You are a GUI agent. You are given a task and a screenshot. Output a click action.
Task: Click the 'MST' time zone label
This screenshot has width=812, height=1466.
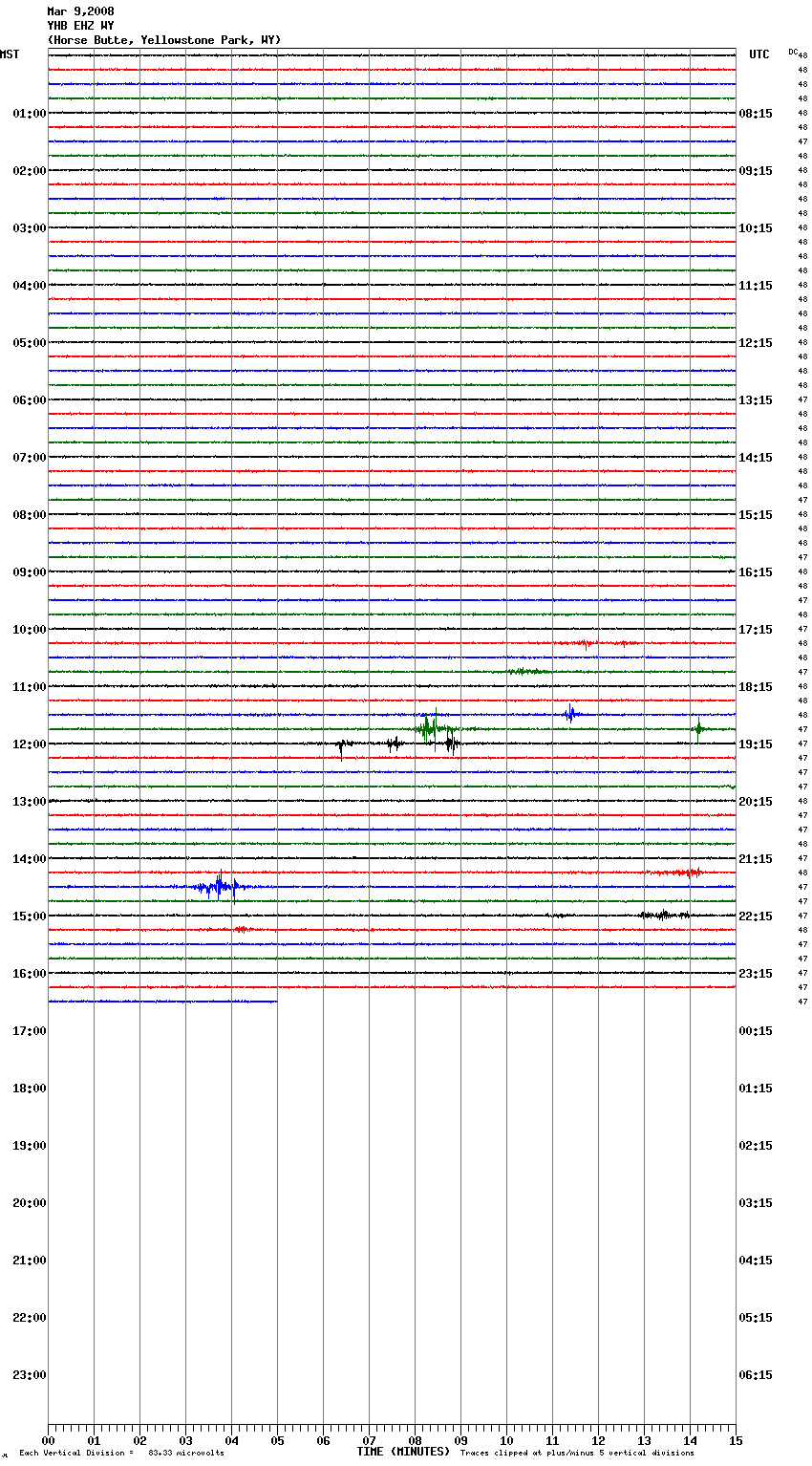click(10, 54)
